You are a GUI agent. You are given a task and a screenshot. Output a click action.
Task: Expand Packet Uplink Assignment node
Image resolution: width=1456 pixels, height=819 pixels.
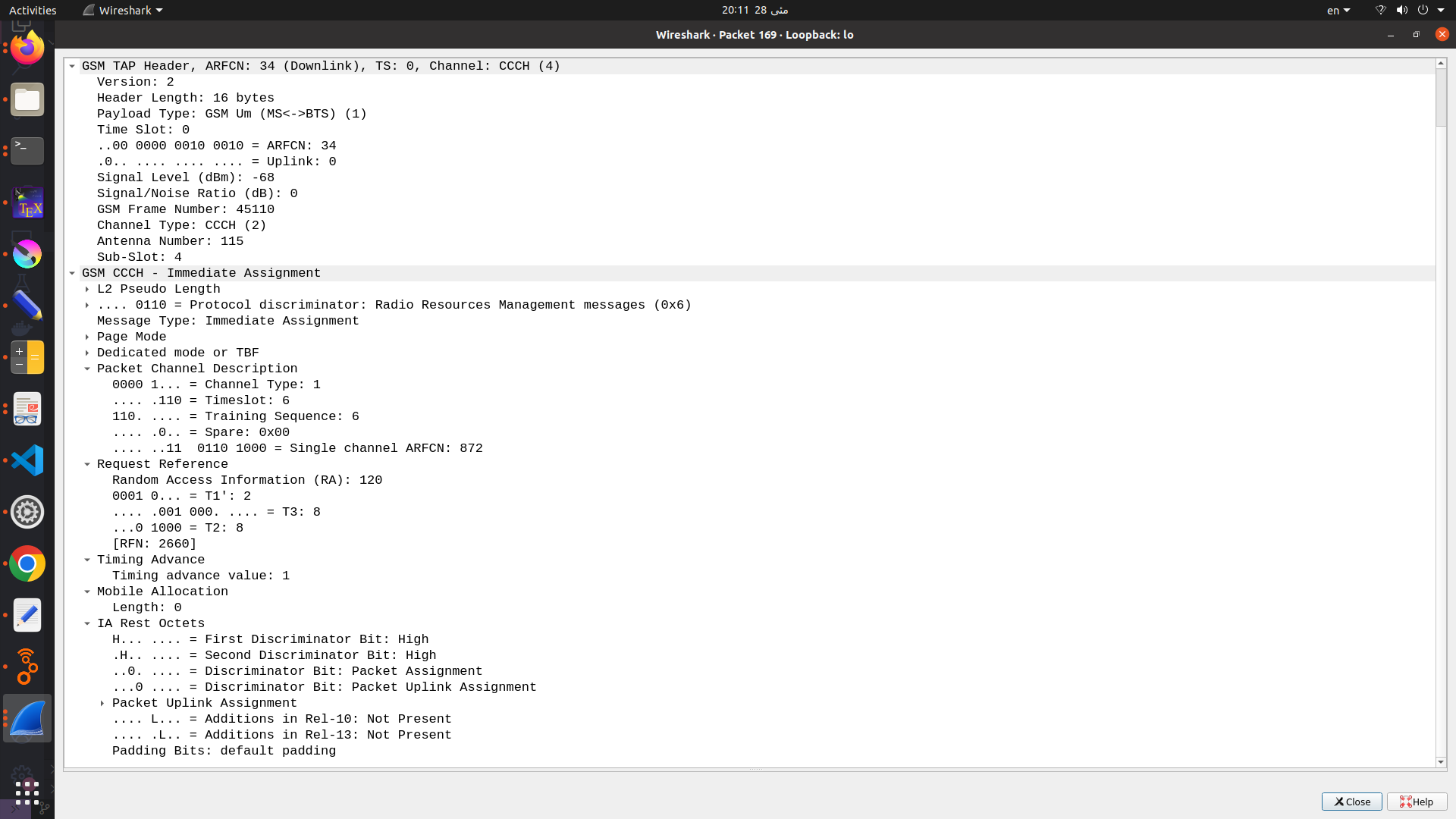click(102, 703)
